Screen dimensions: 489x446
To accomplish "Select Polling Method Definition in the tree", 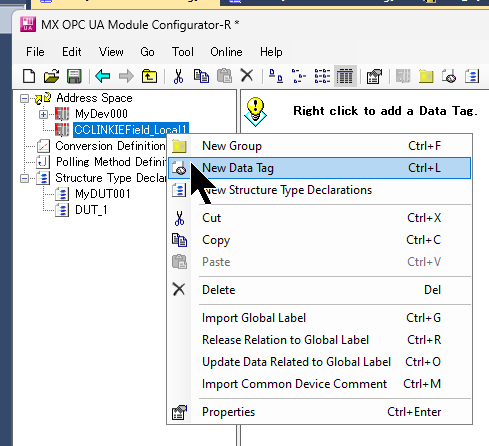I will pyautogui.click(x=111, y=162).
